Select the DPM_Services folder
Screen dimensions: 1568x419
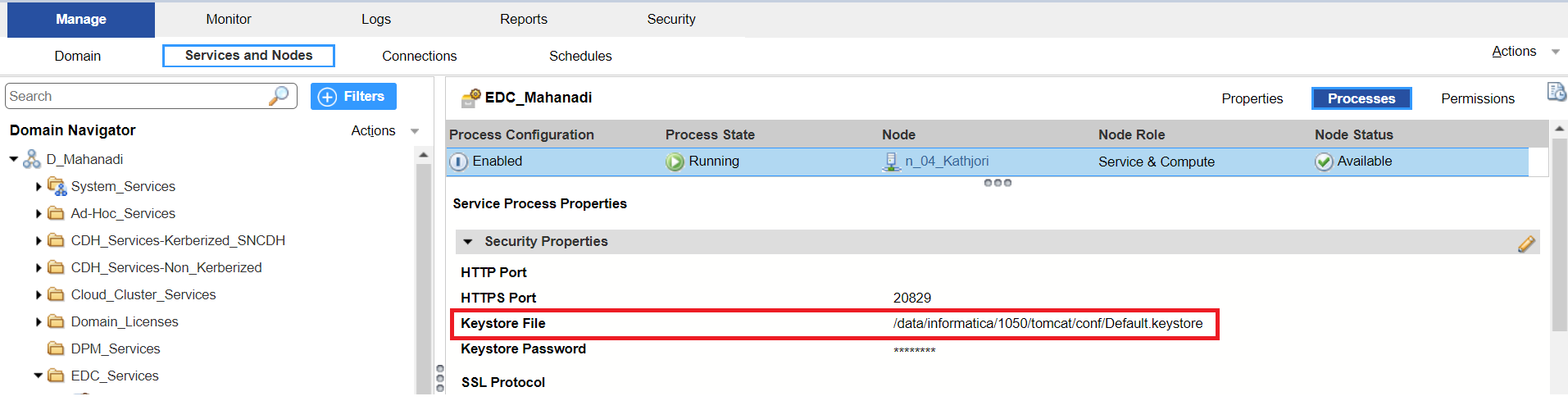(x=115, y=348)
